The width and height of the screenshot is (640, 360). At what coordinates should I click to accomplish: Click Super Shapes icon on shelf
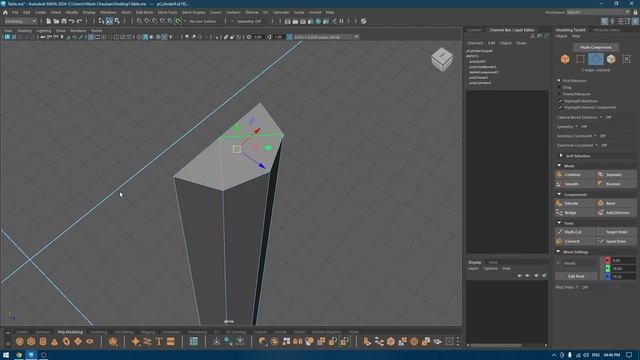(113, 341)
